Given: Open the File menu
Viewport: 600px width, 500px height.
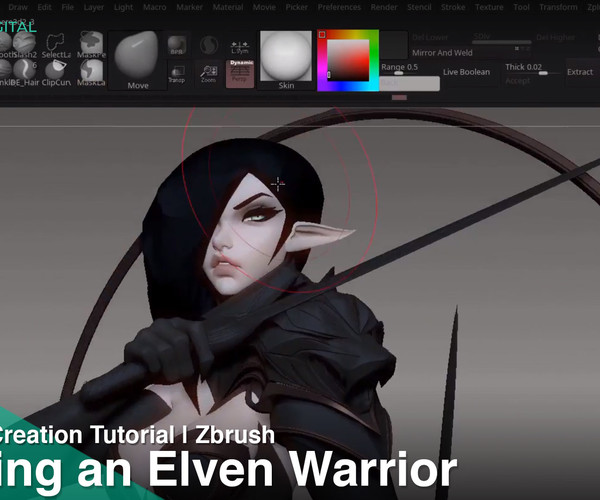Looking at the screenshot, I should pos(67,7).
